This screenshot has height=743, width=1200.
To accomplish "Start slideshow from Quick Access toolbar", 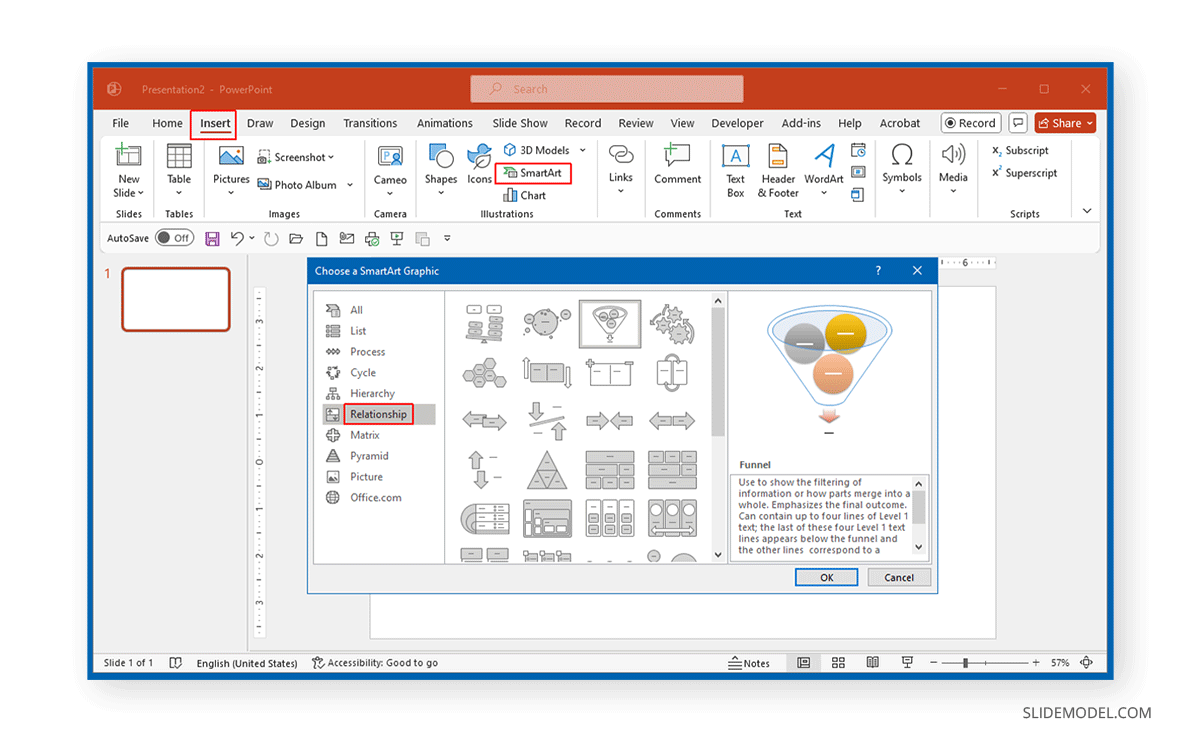I will 397,239.
